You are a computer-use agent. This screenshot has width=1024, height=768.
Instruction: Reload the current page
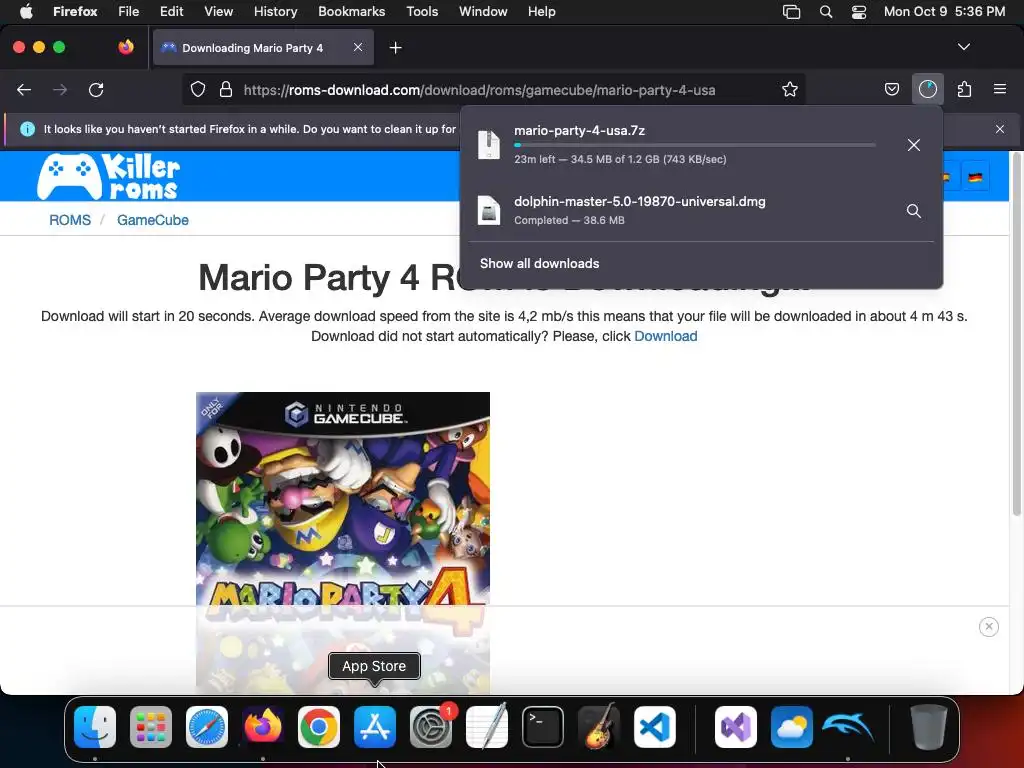(96, 90)
